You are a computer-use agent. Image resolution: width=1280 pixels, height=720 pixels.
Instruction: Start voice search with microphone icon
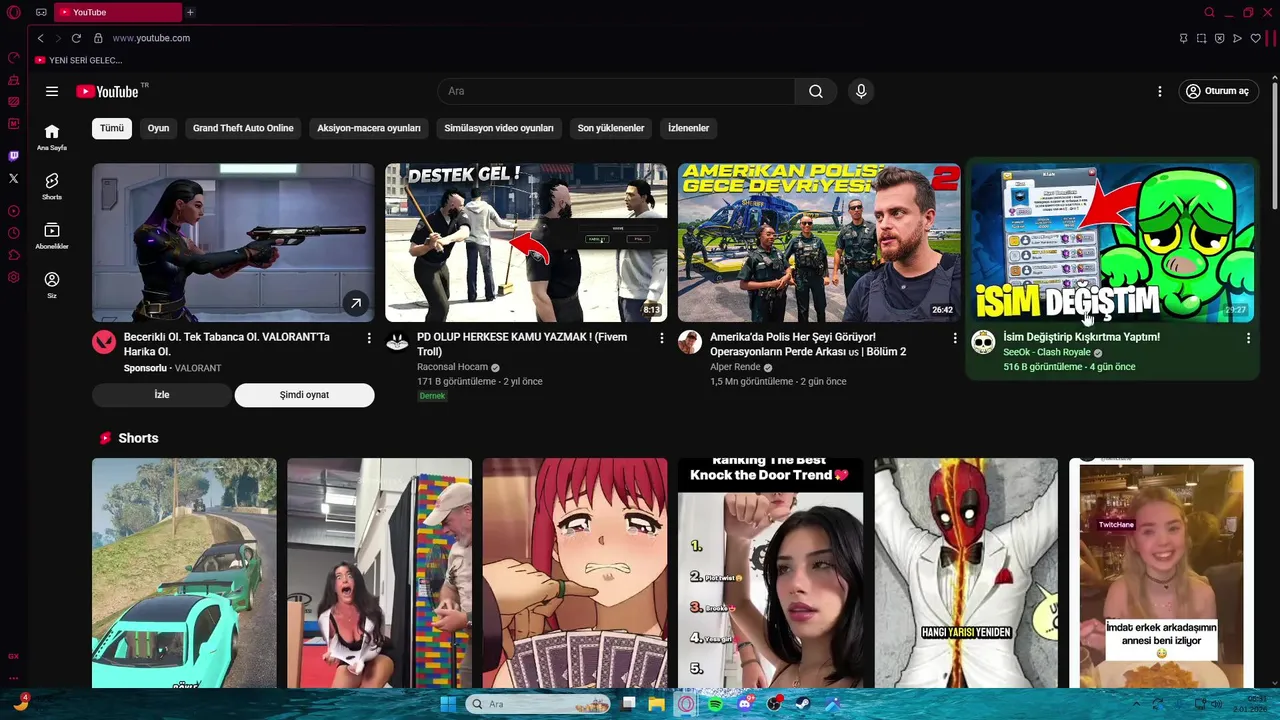click(861, 91)
